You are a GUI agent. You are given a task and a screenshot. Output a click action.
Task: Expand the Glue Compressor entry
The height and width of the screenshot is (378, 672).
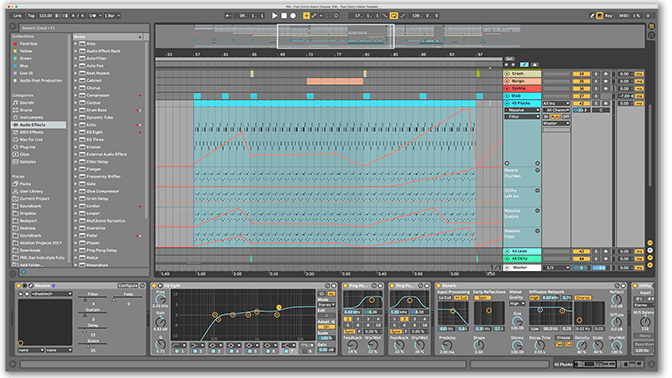(75, 191)
